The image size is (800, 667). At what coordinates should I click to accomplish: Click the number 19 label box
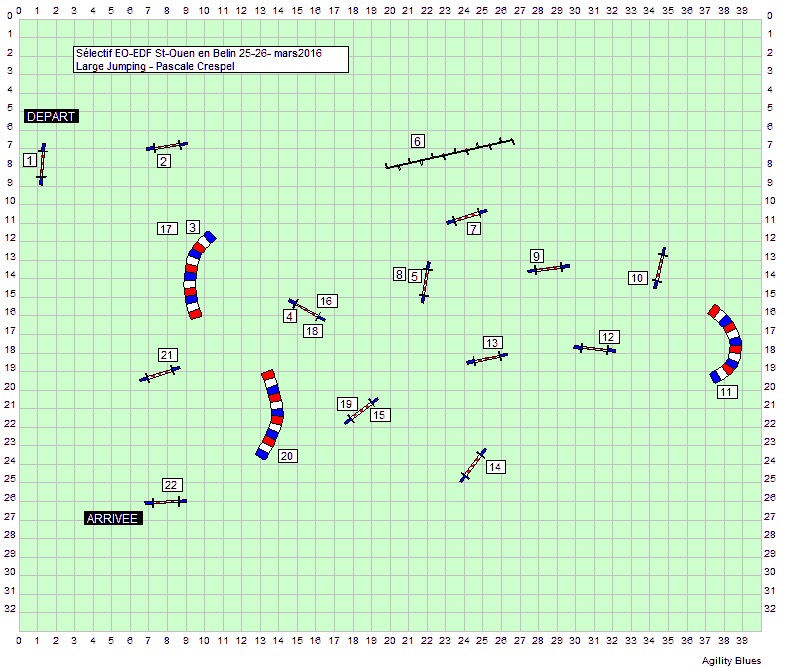click(346, 404)
